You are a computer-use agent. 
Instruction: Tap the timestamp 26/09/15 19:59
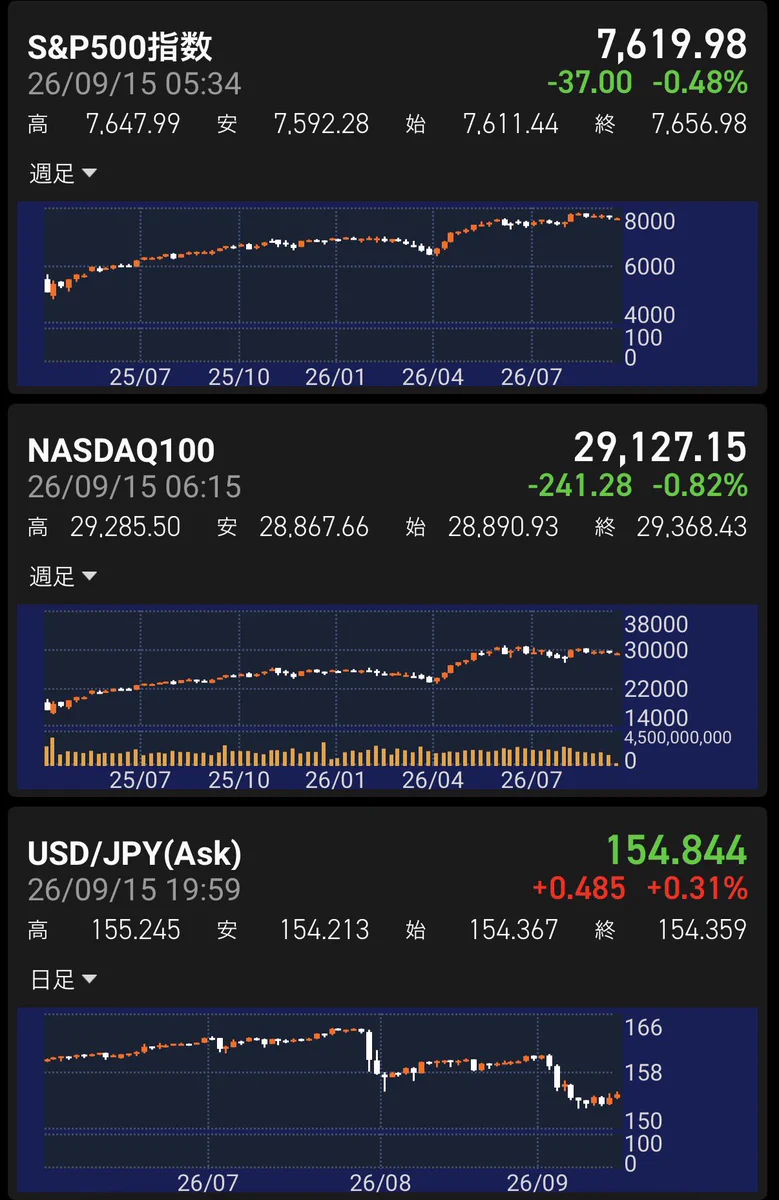point(134,890)
